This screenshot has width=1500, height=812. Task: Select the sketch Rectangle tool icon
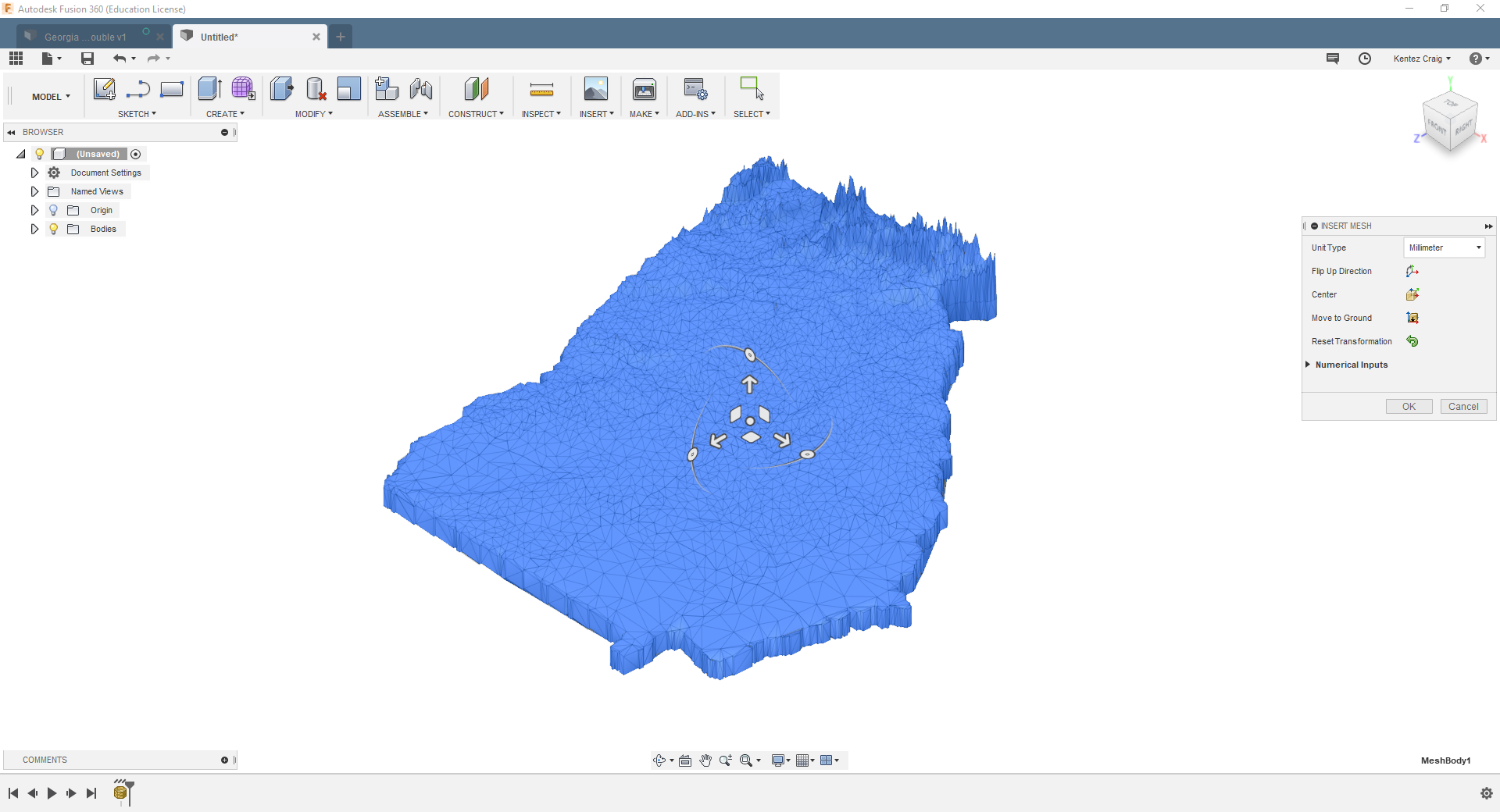[x=172, y=89]
